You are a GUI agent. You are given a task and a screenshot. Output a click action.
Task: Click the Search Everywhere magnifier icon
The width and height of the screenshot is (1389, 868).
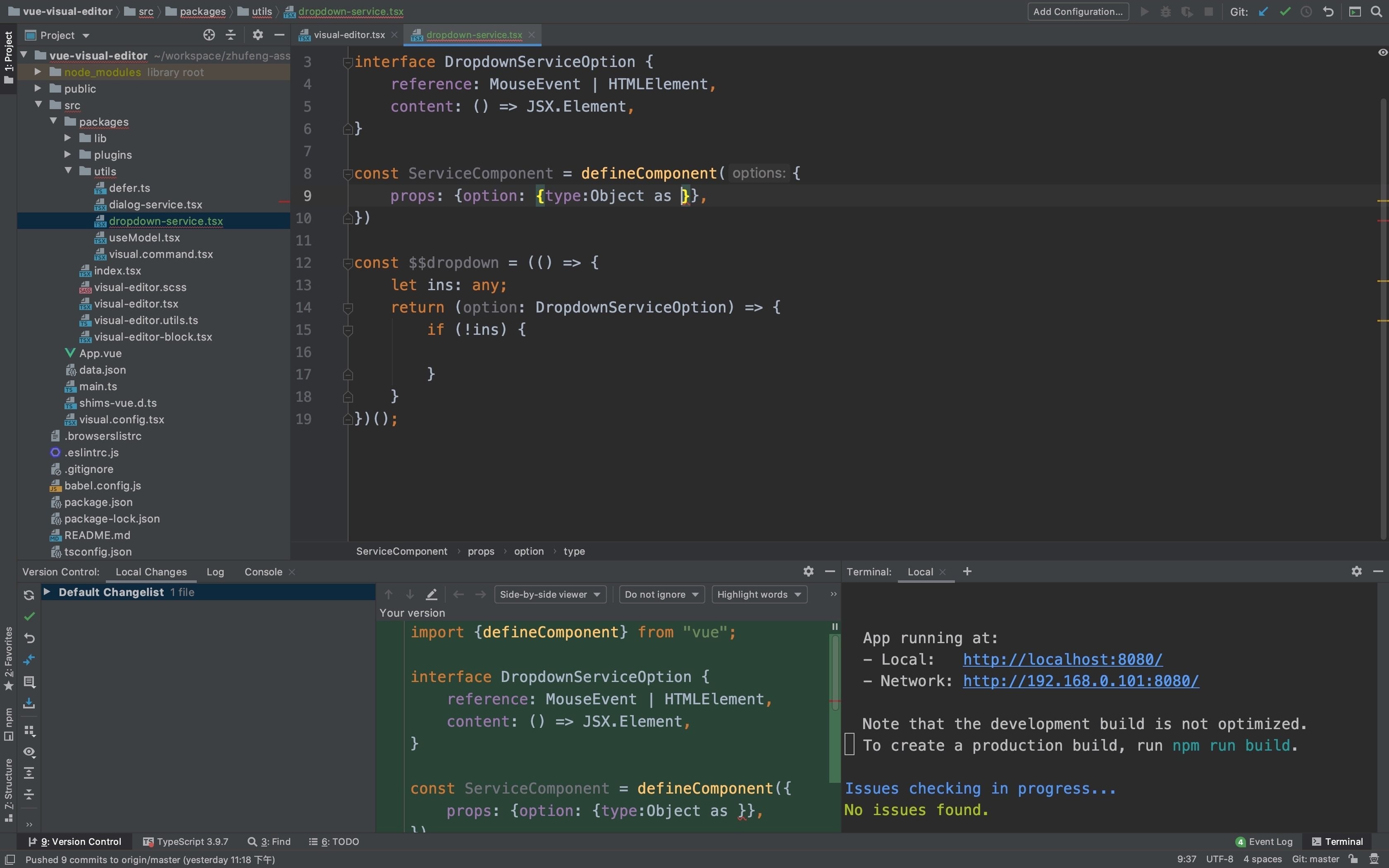[x=1376, y=12]
